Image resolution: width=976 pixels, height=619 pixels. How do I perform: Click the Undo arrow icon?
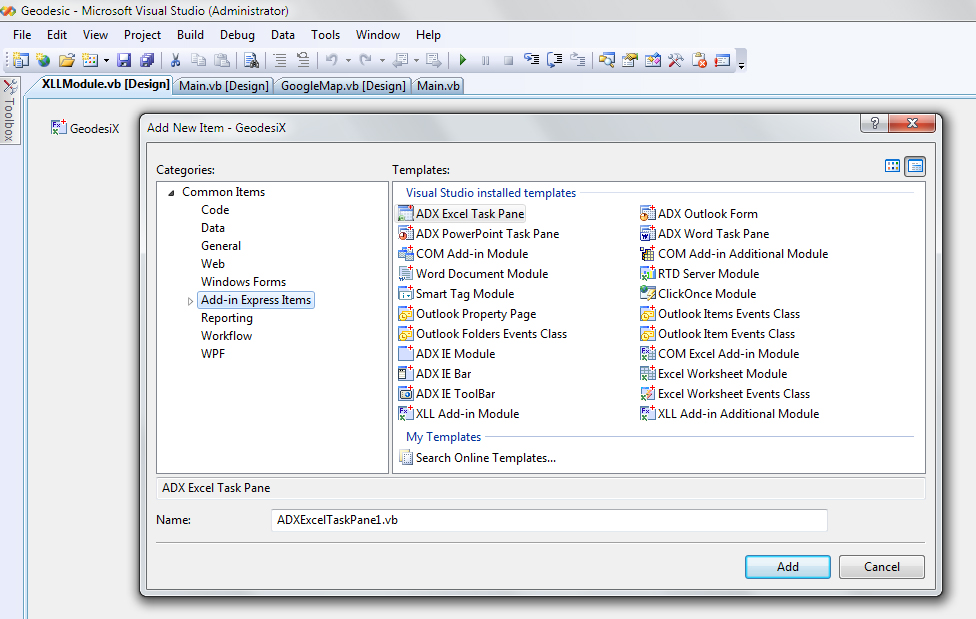pyautogui.click(x=332, y=60)
